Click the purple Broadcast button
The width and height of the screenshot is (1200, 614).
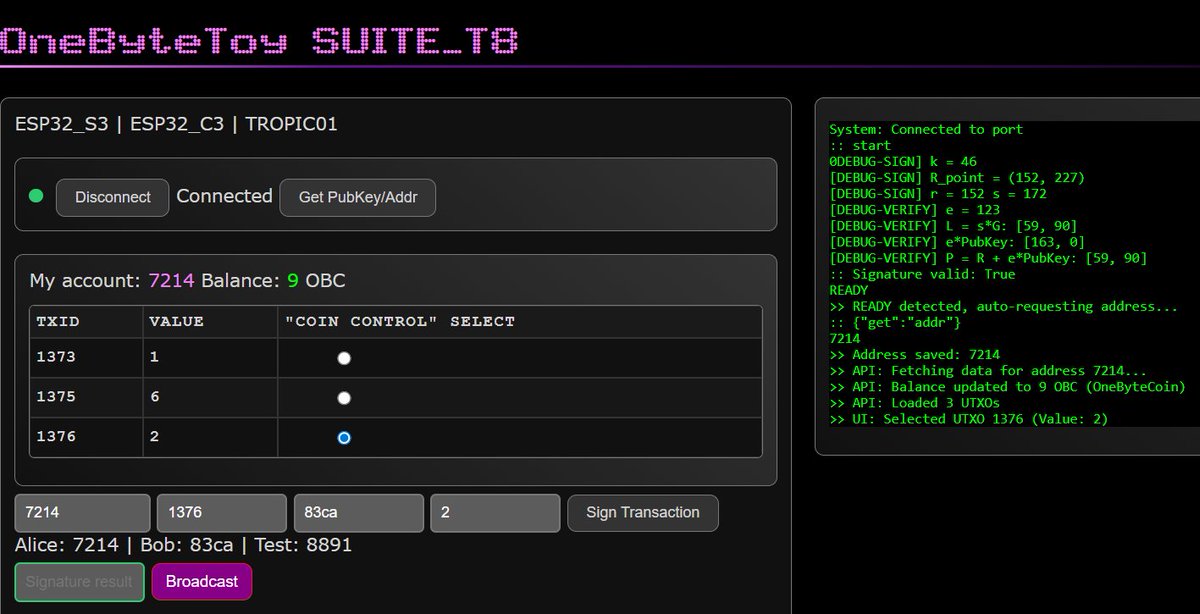pos(201,581)
